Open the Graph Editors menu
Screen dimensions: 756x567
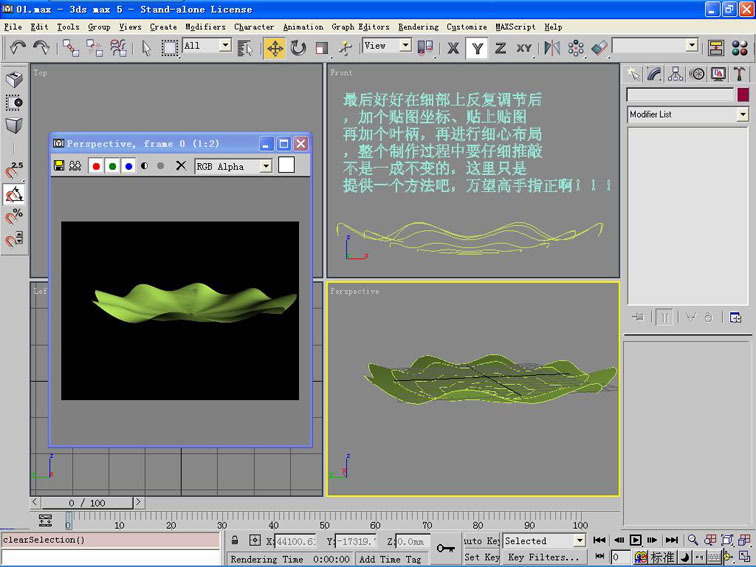[x=360, y=27]
